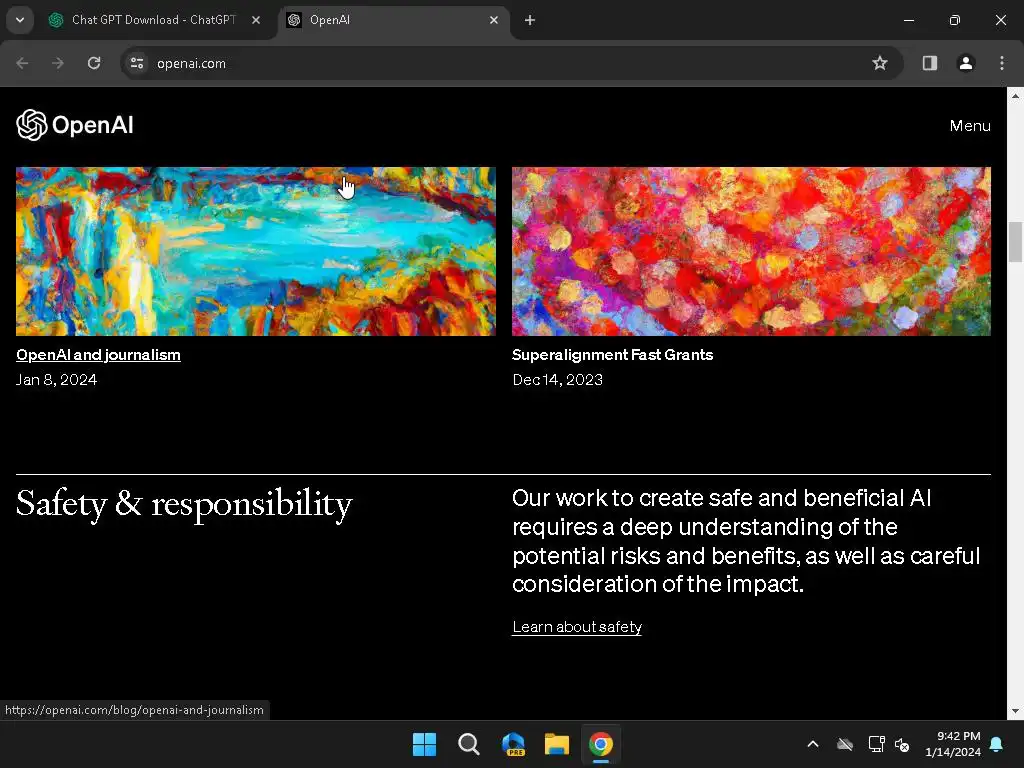1024x768 pixels.
Task: Open the clock showing 9:42 PM
Action: click(953, 744)
